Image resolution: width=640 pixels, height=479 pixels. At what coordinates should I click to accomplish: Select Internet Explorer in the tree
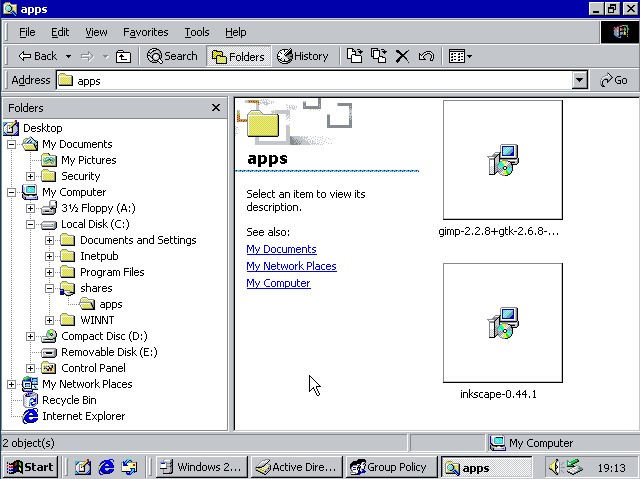[x=83, y=416]
